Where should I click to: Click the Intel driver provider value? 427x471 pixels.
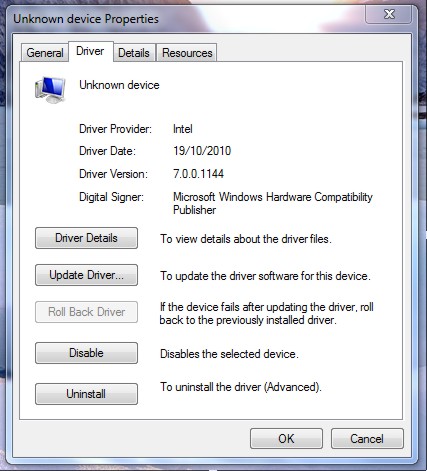tap(183, 129)
